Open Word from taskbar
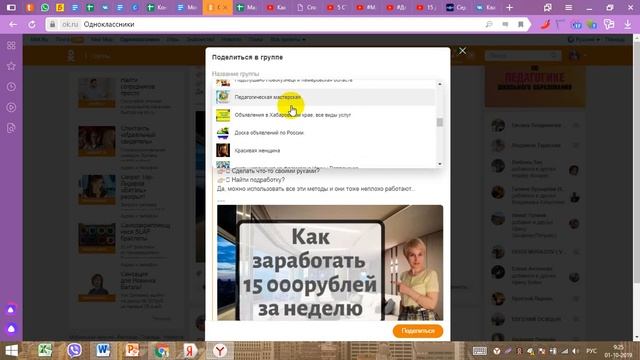The image size is (640, 360). [103, 351]
